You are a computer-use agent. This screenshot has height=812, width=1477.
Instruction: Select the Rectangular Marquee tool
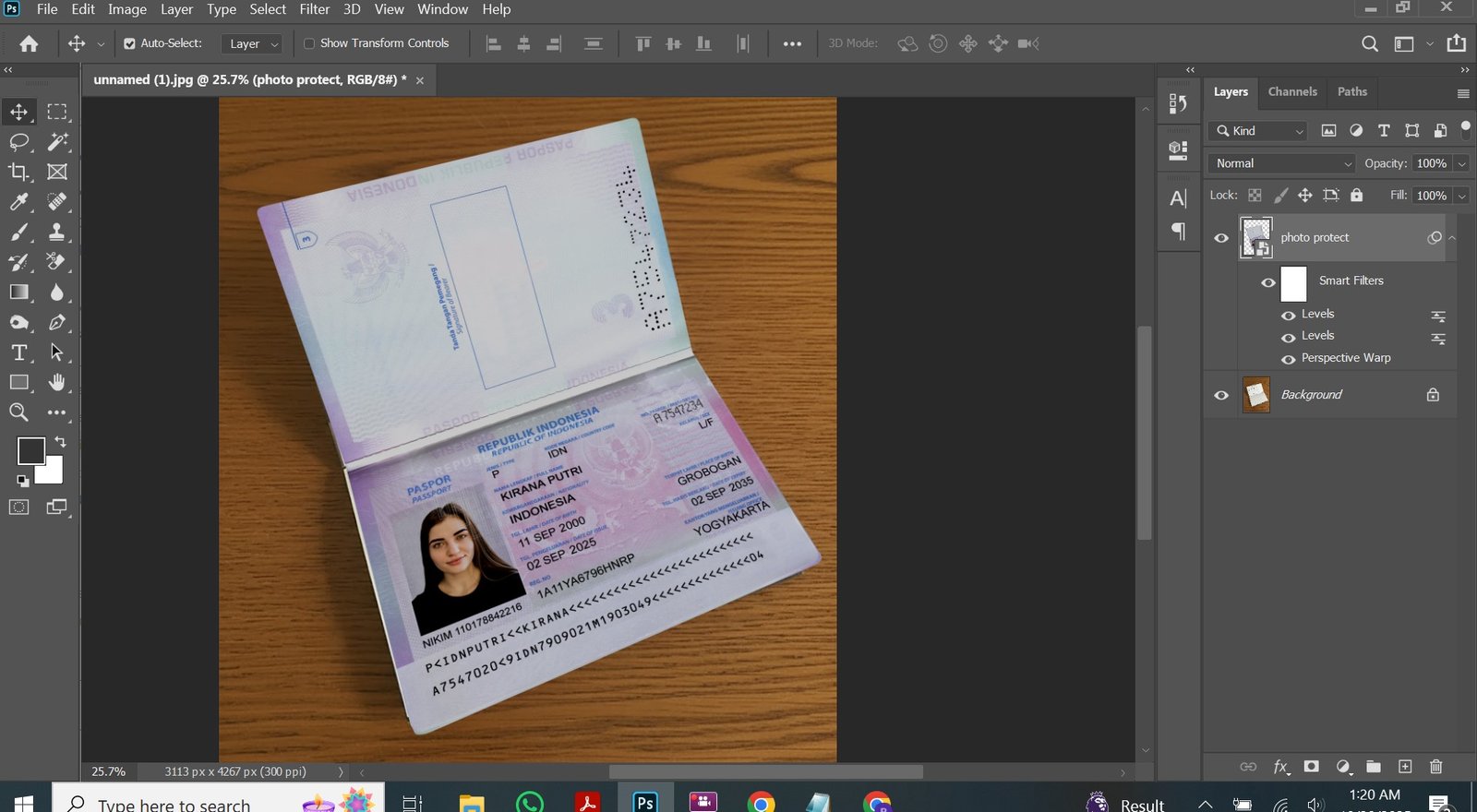pyautogui.click(x=57, y=112)
